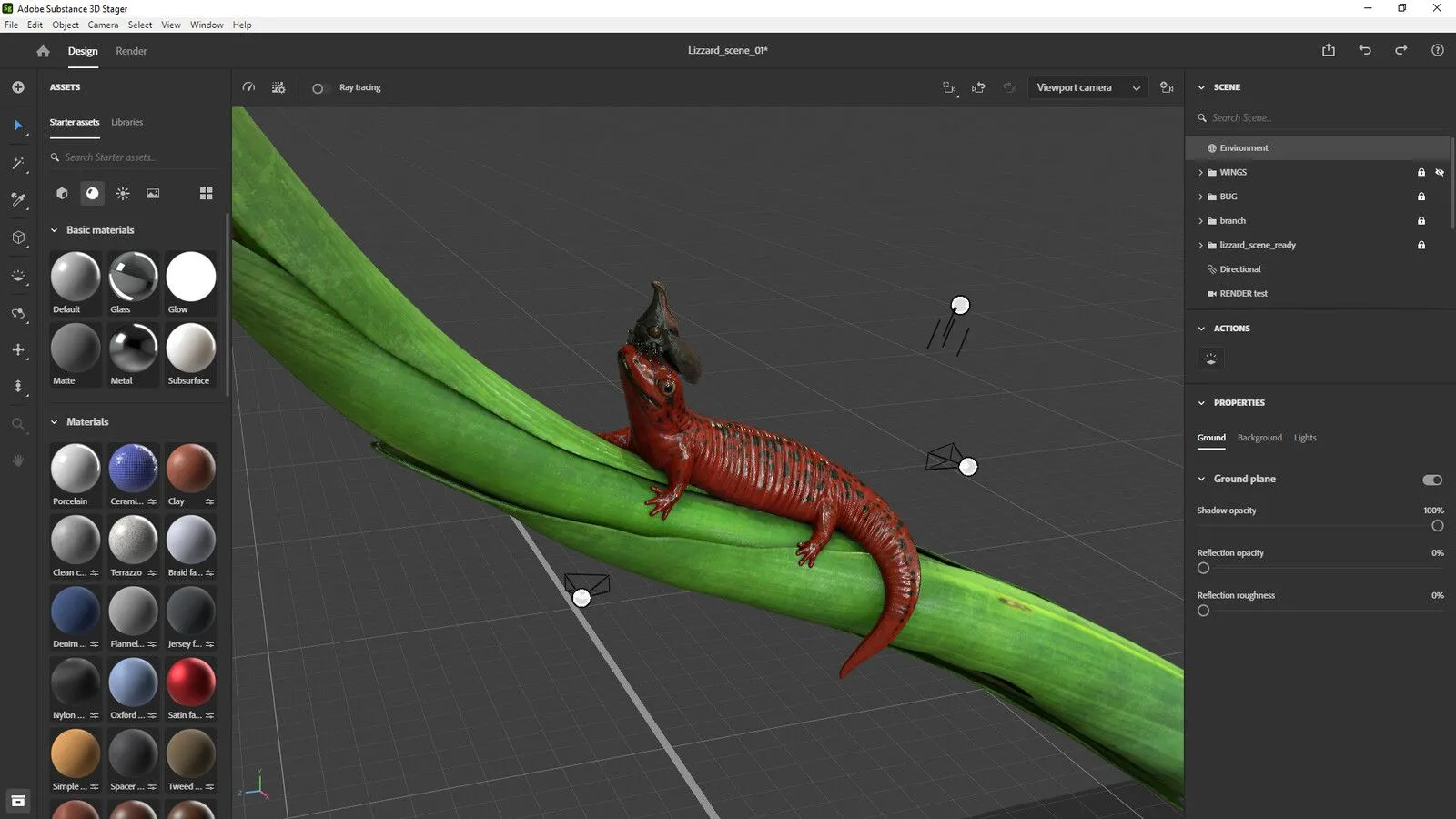Click the camera frame selection icon
The image size is (1456, 819).
pos(949,87)
